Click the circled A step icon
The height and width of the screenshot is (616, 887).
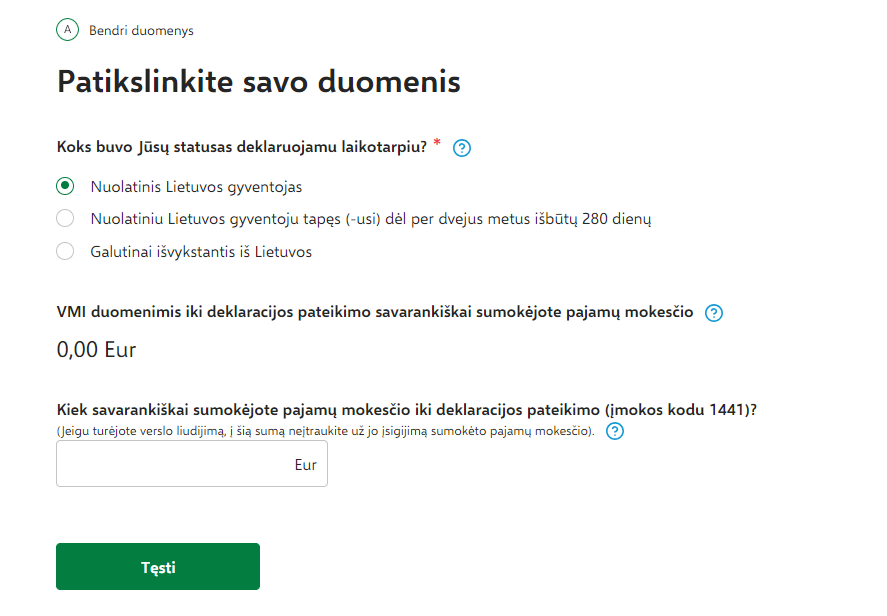point(67,30)
